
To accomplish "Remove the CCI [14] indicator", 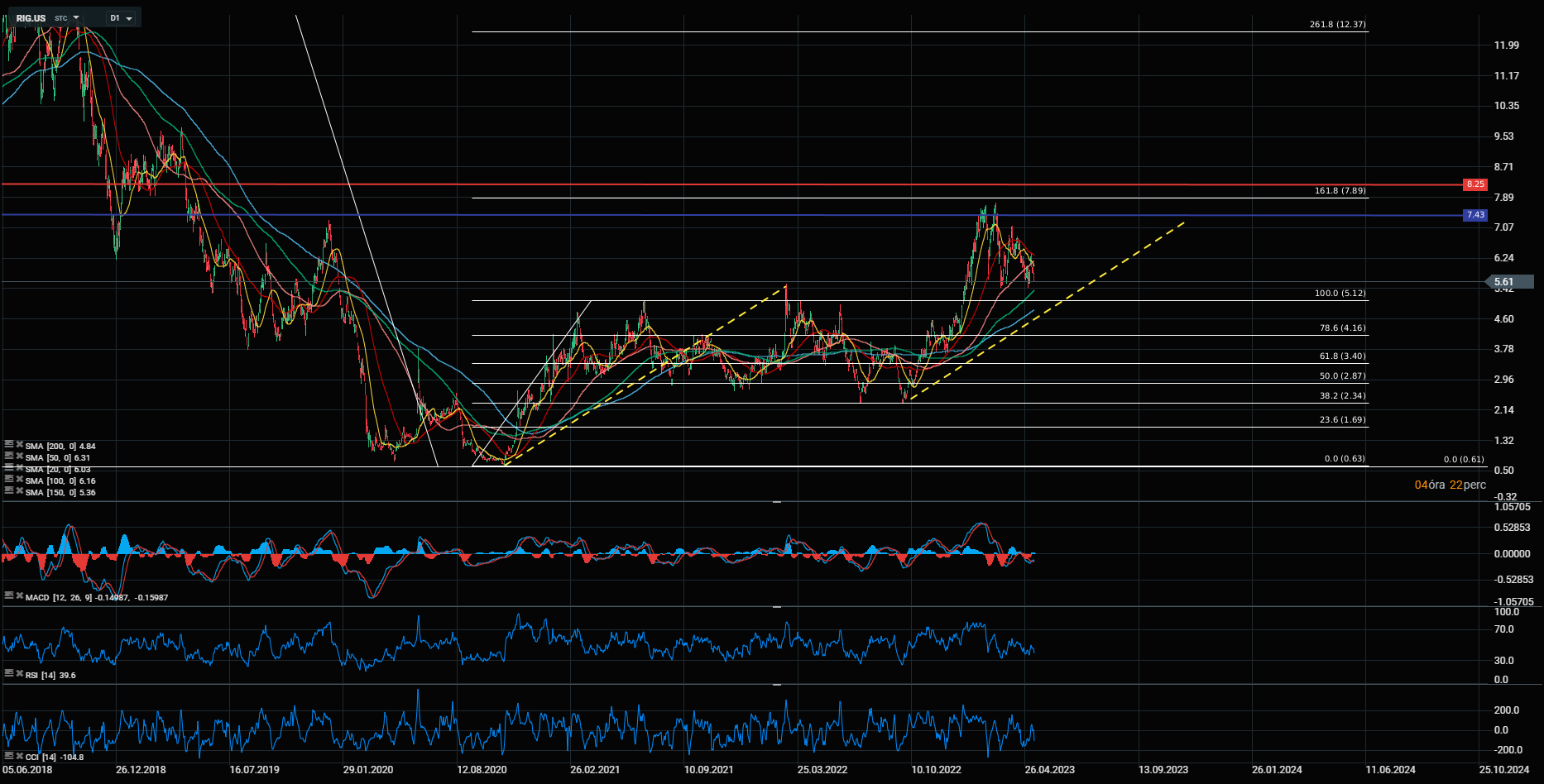I will click(x=19, y=756).
